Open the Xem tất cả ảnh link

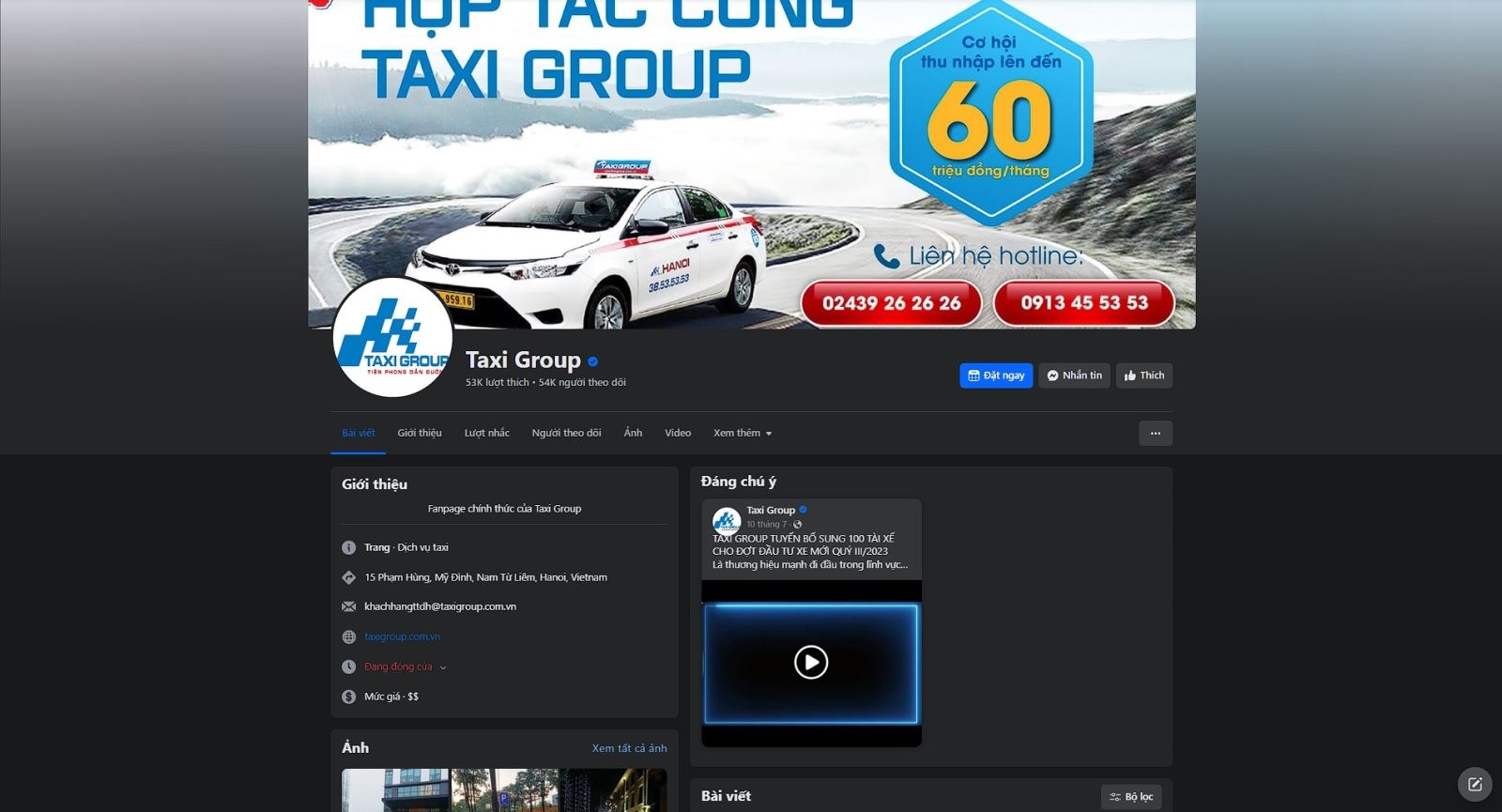tap(629, 748)
